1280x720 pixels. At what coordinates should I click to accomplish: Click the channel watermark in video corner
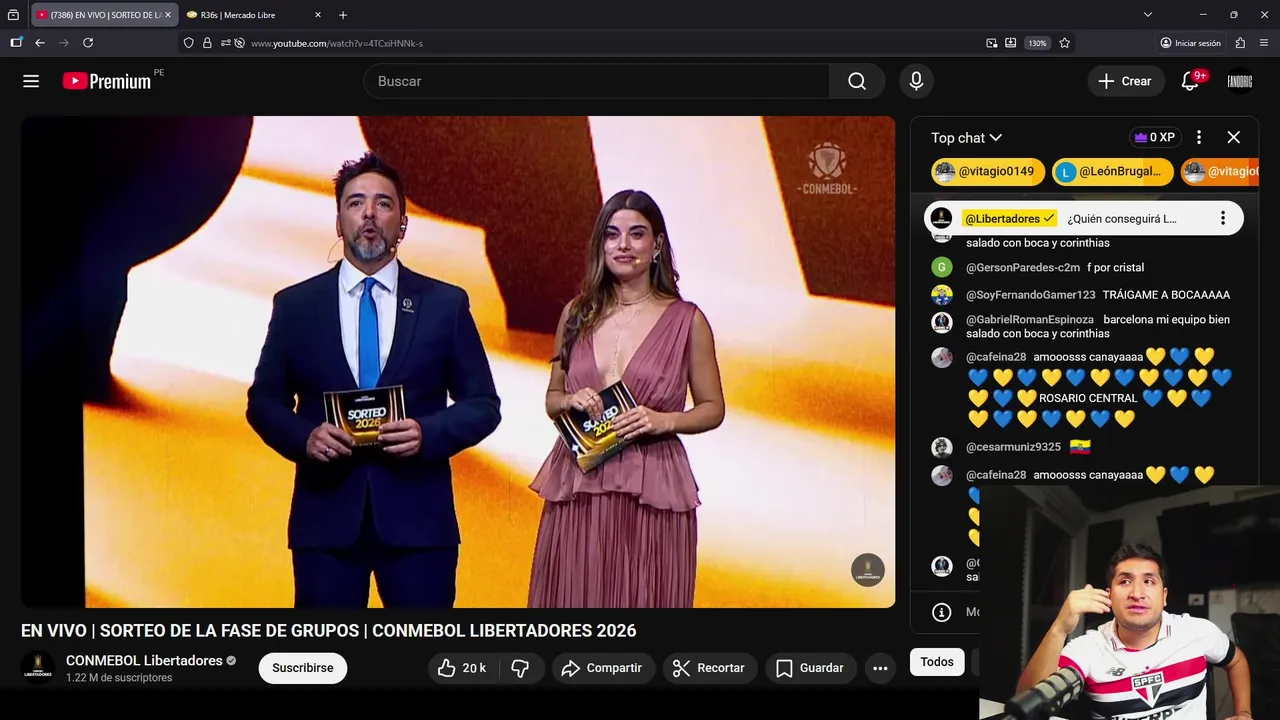(868, 570)
